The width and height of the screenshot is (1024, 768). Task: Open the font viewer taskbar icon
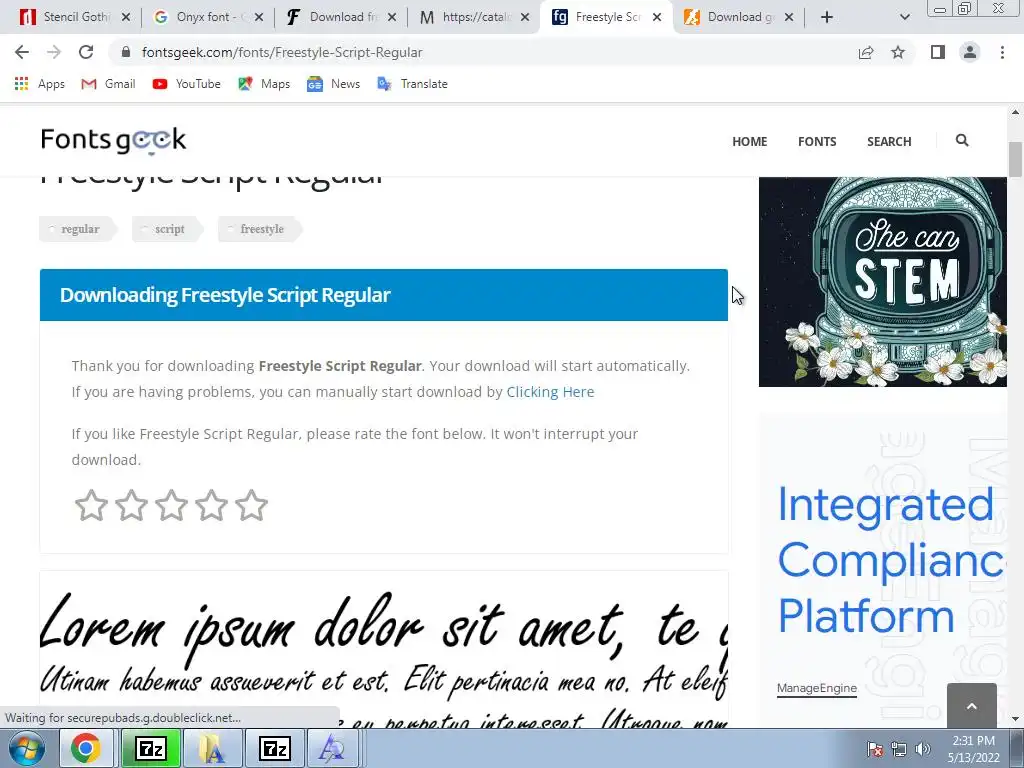pyautogui.click(x=332, y=748)
